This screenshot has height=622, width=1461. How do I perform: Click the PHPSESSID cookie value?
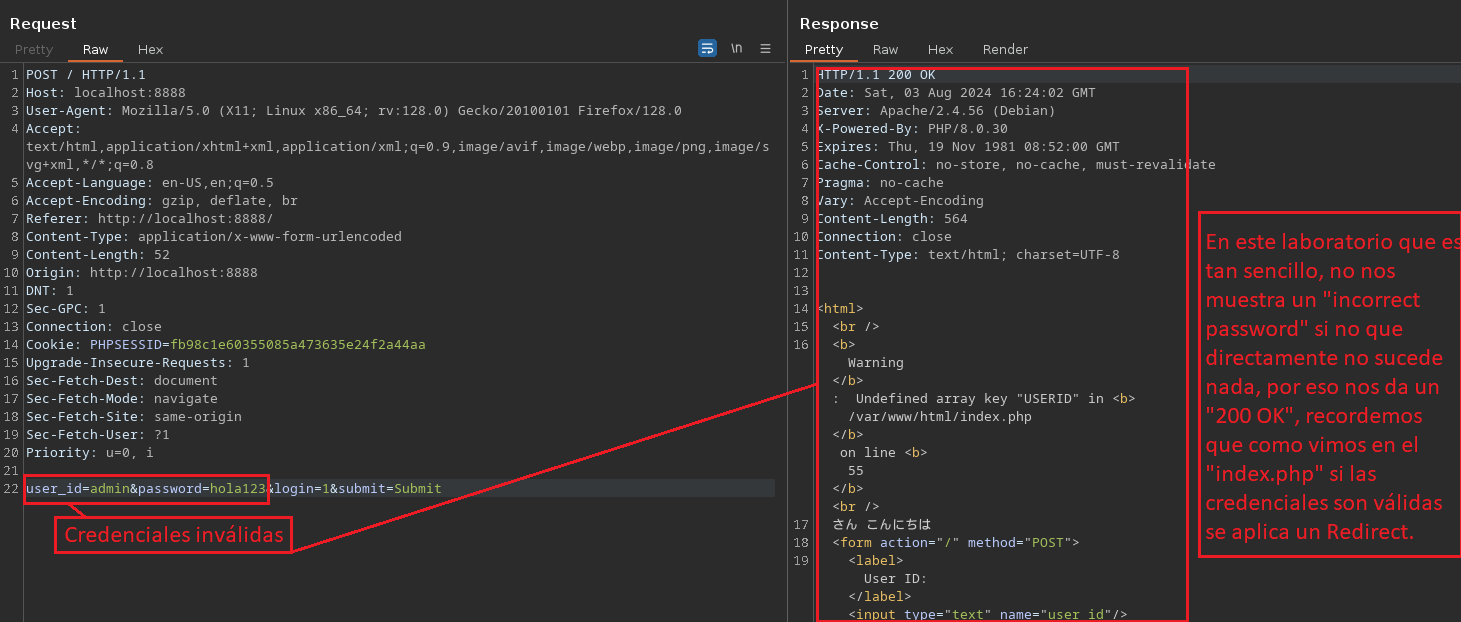click(298, 345)
